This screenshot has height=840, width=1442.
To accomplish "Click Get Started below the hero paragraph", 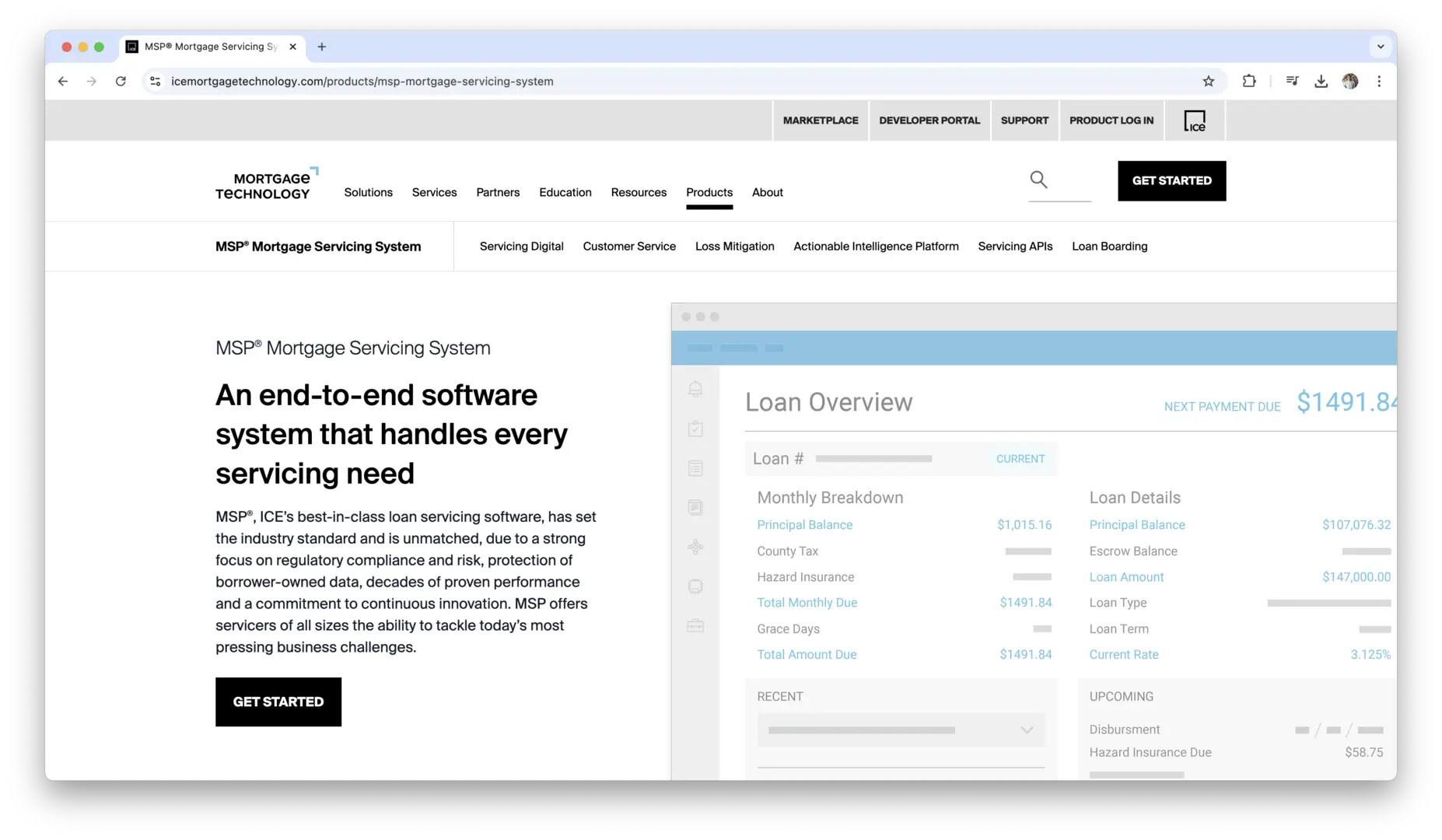I will (x=278, y=702).
